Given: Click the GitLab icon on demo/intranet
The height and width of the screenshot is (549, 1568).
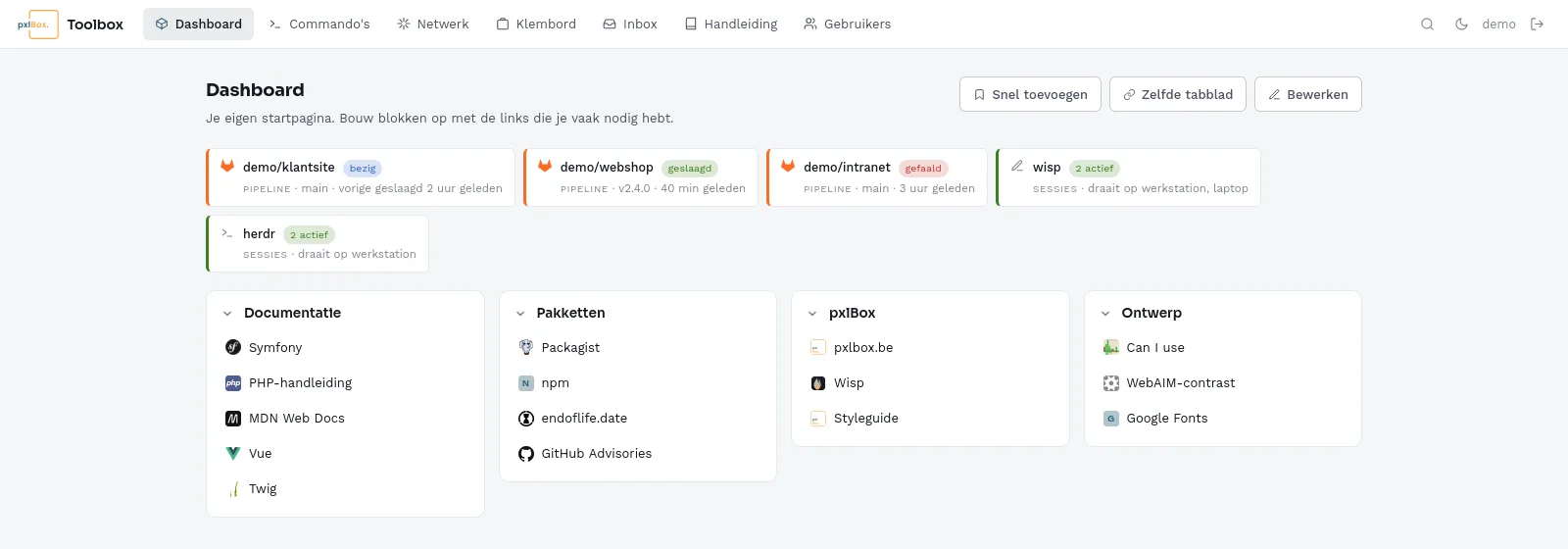Looking at the screenshot, I should point(788,167).
